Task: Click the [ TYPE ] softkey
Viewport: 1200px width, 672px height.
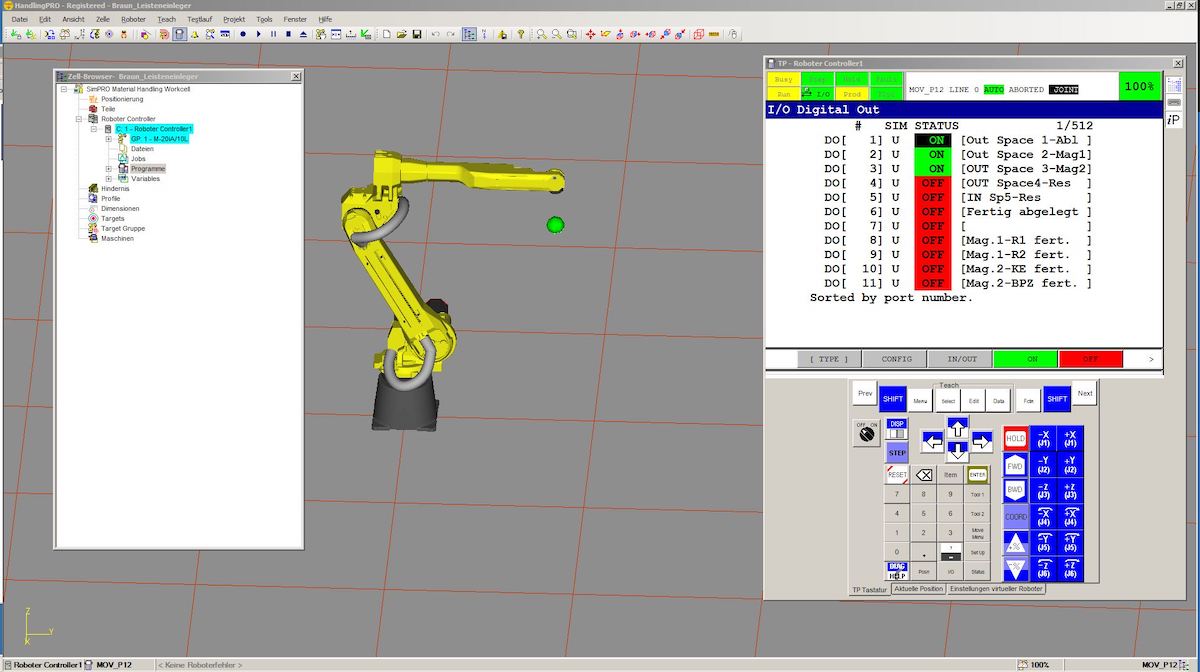Action: (829, 359)
